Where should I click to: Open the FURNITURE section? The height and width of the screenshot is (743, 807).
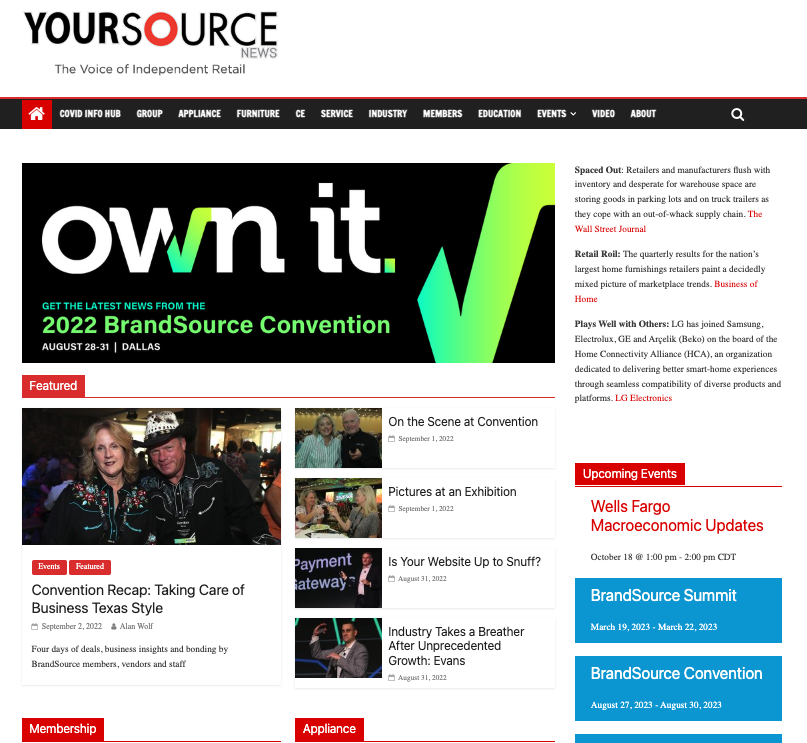tap(257, 114)
